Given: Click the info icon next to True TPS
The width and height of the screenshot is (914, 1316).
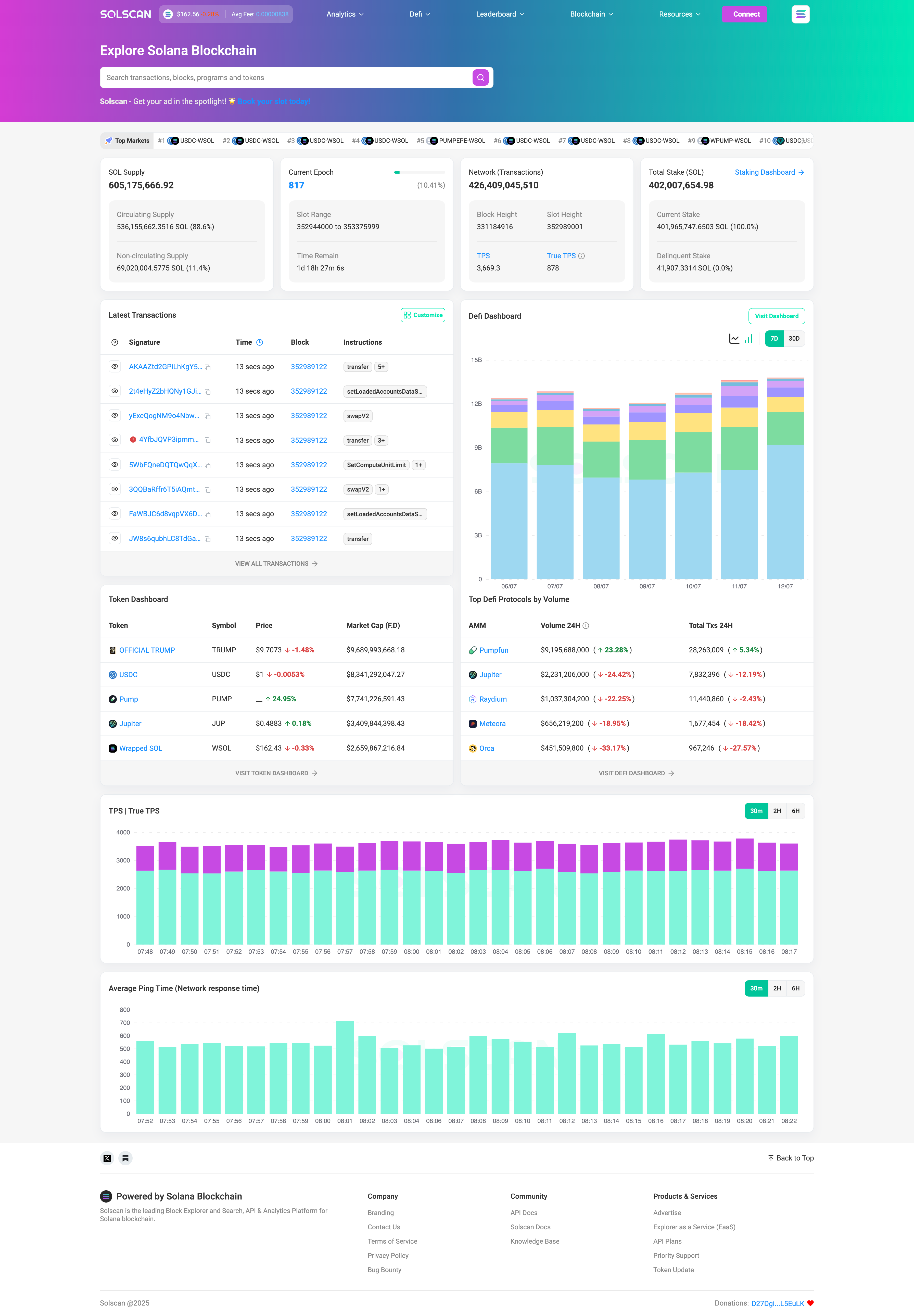Looking at the screenshot, I should tap(581, 256).
